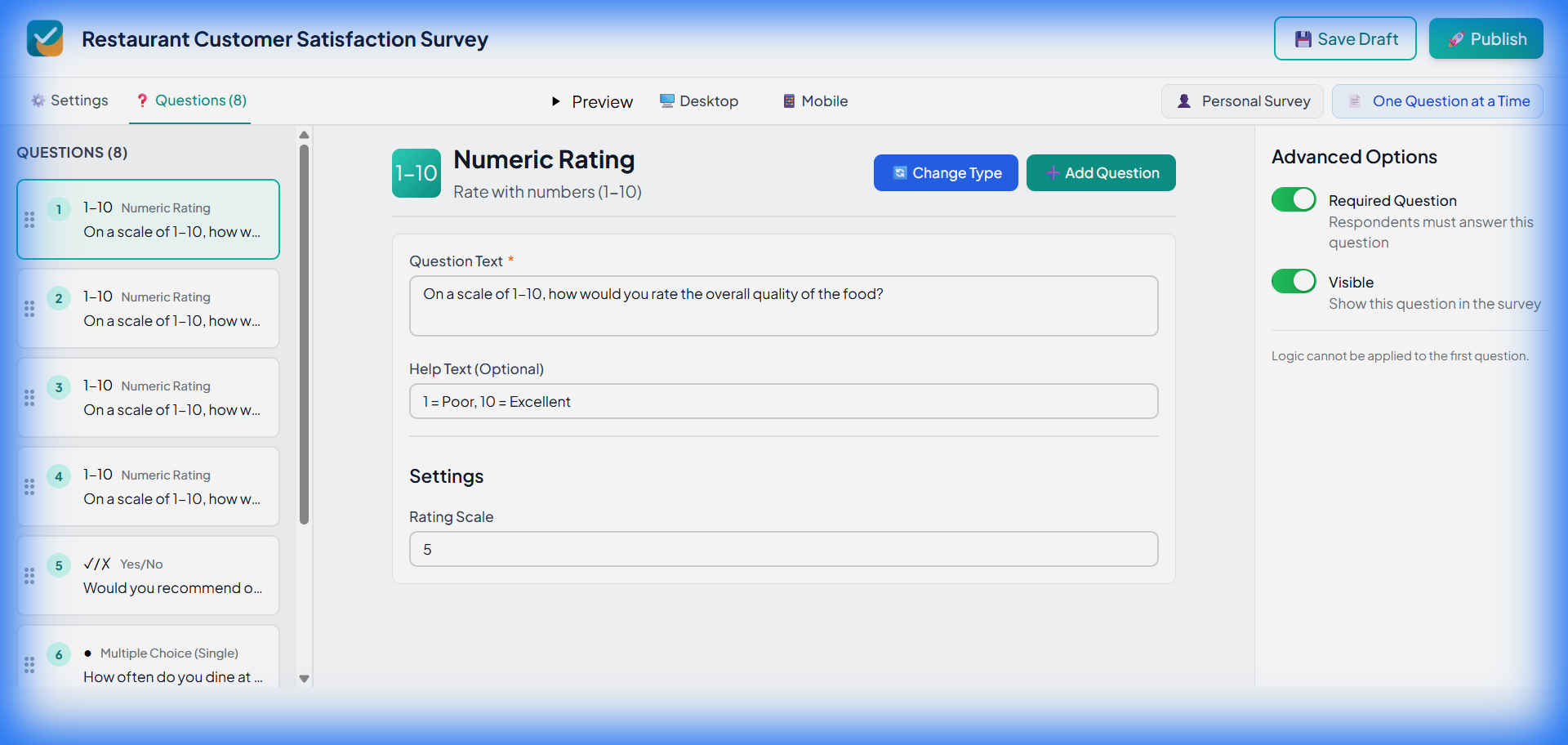1568x745 pixels.
Task: Disable the Required Question toggle
Action: point(1293,199)
